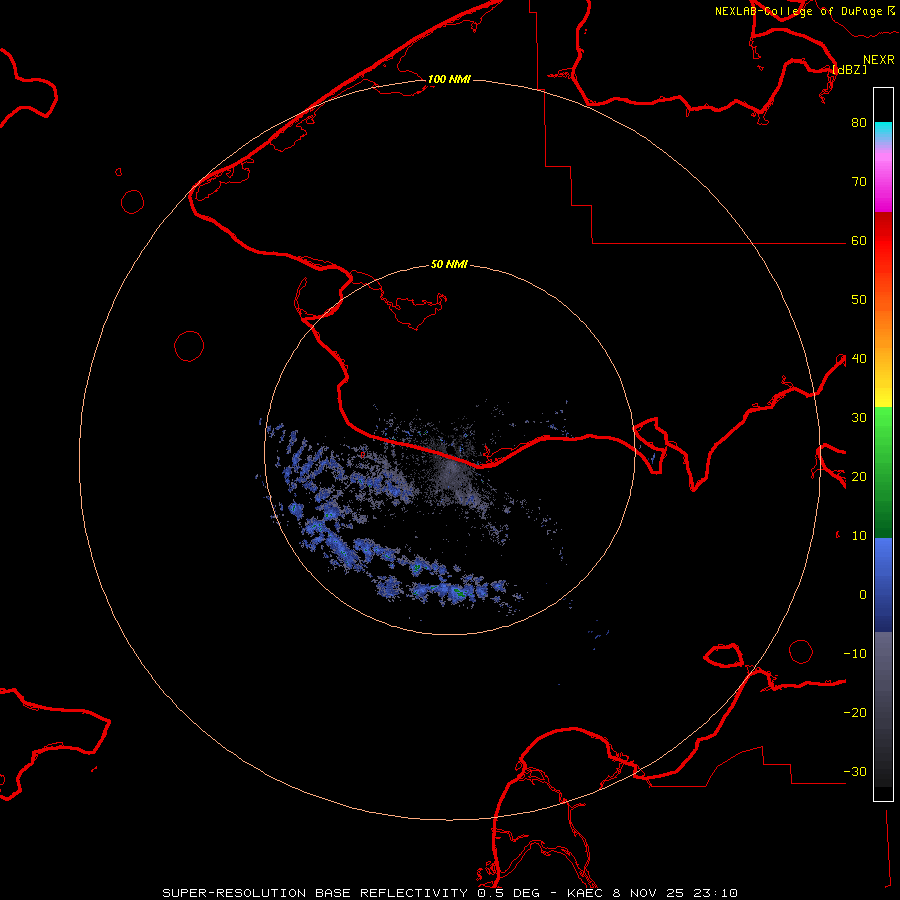Click the 50 NMI range ring label
Image resolution: width=900 pixels, height=900 pixels.
(449, 265)
